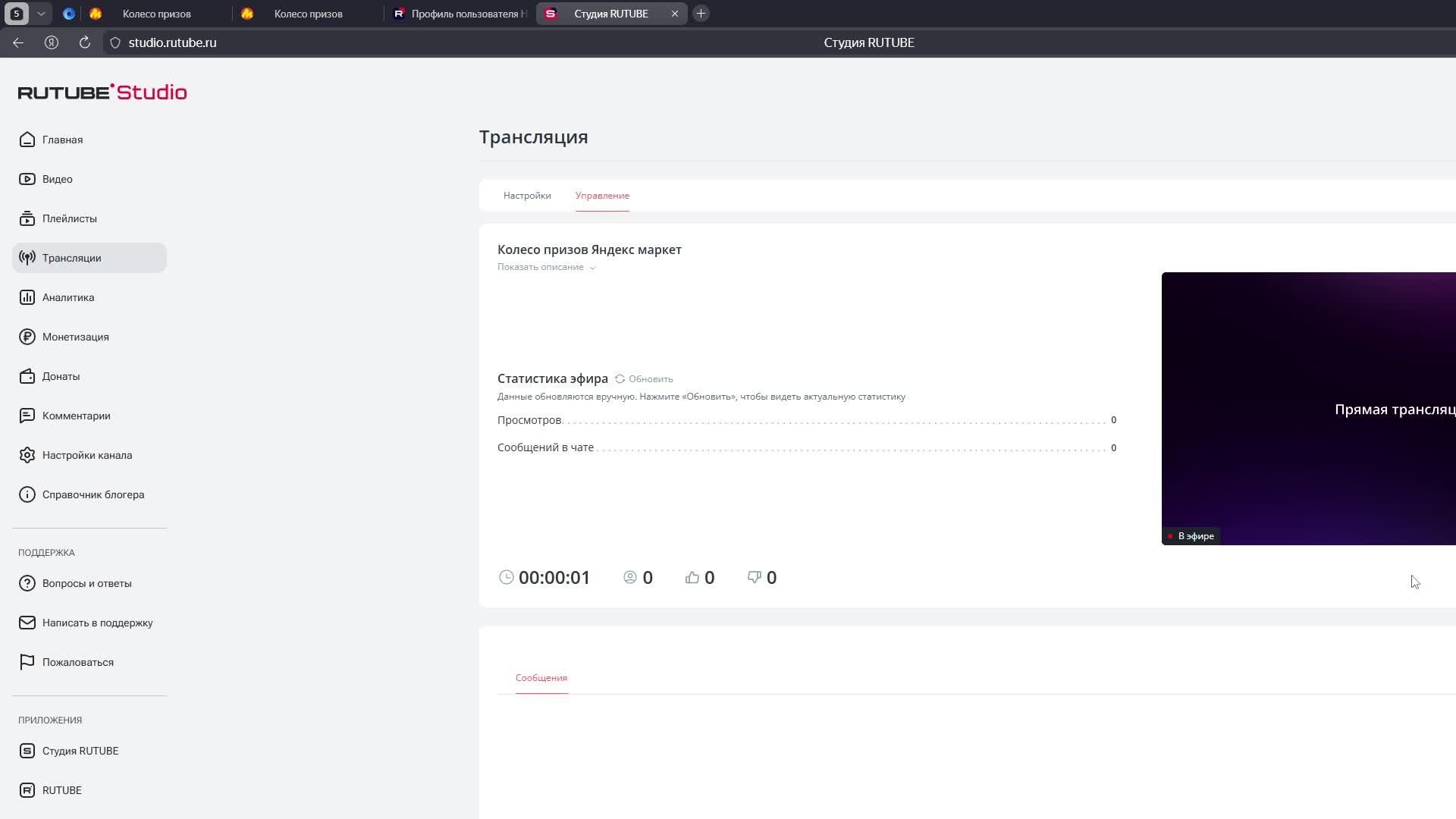Click the live stream preview thumbnail

pos(1308,408)
